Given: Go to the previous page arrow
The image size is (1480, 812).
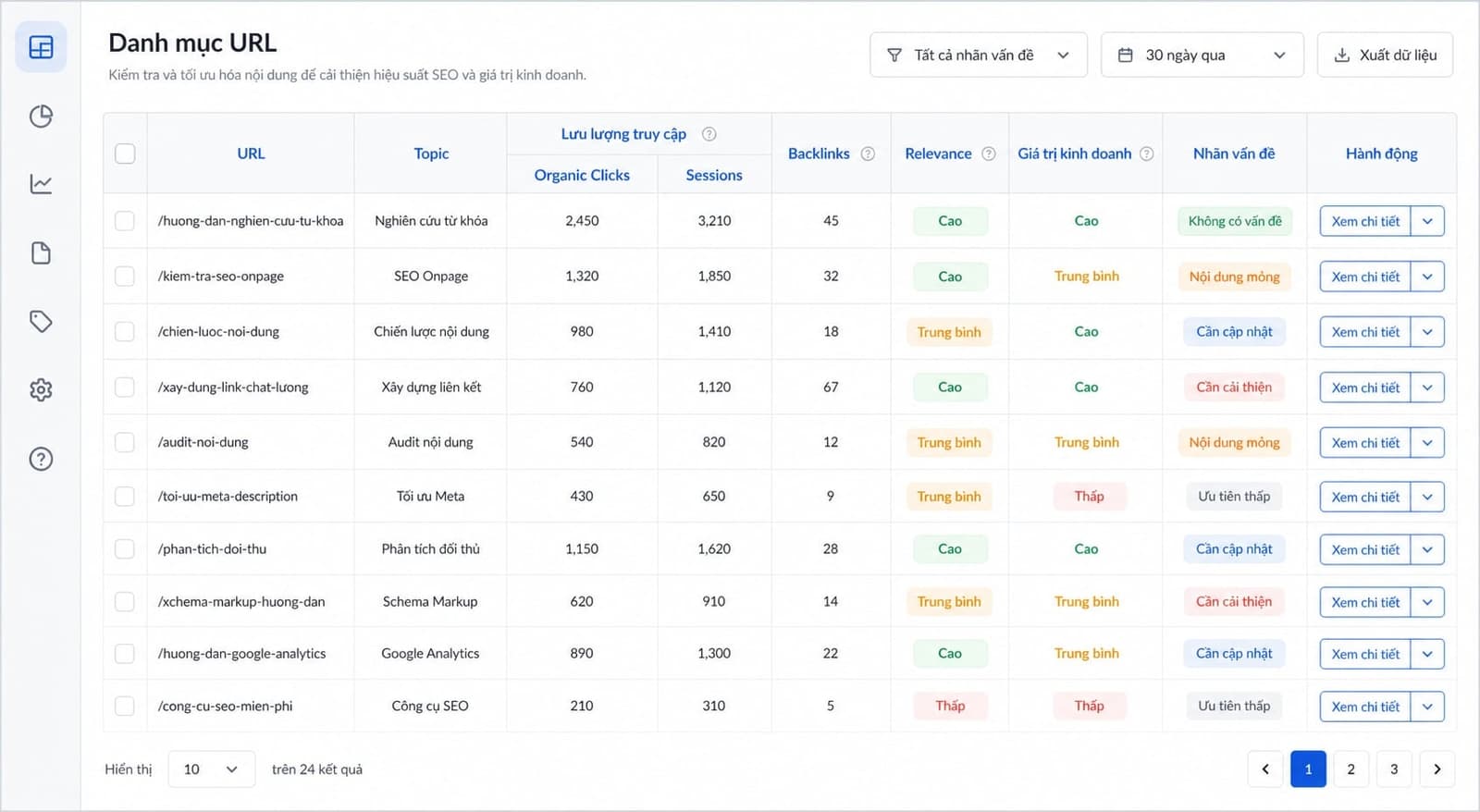Looking at the screenshot, I should click(x=1265, y=769).
